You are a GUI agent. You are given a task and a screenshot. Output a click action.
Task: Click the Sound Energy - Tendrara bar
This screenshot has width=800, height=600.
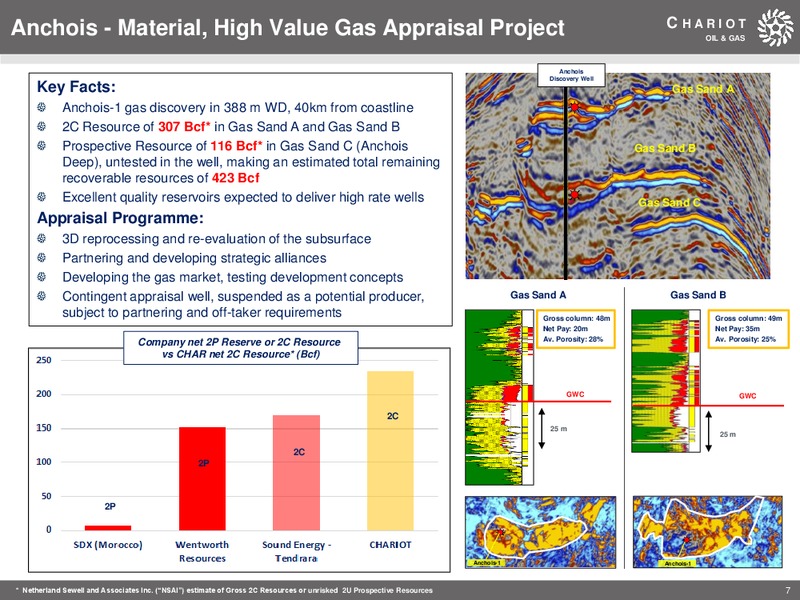[296, 473]
